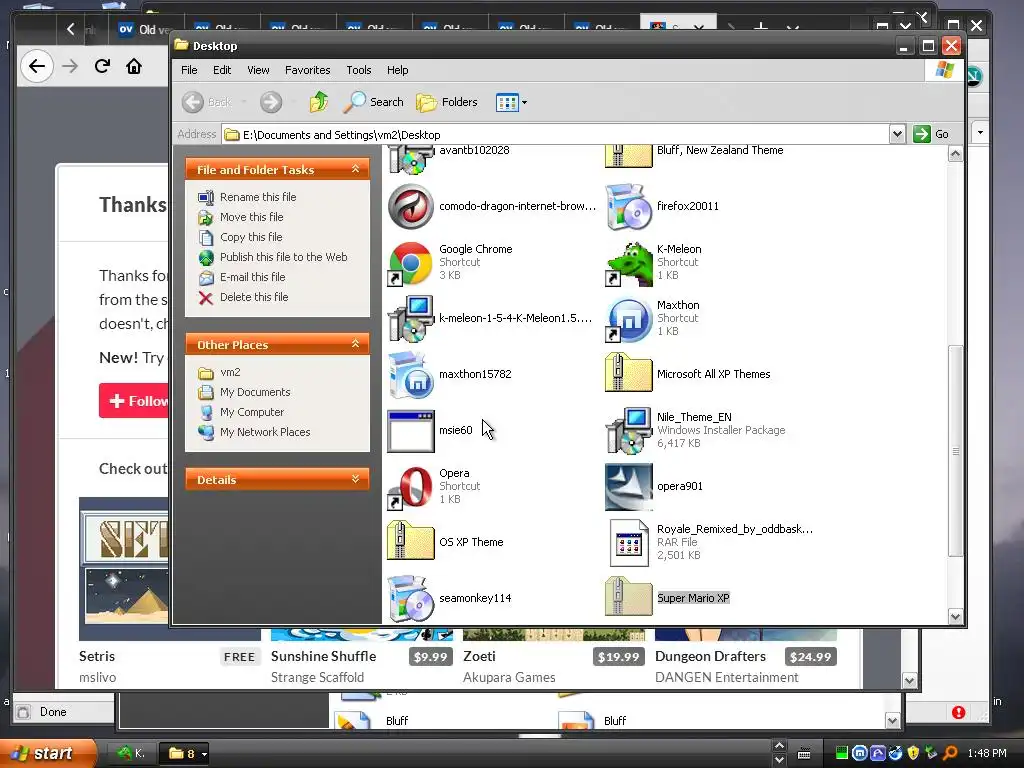1024x768 pixels.
Task: Open the Favorites menu
Action: [x=308, y=70]
